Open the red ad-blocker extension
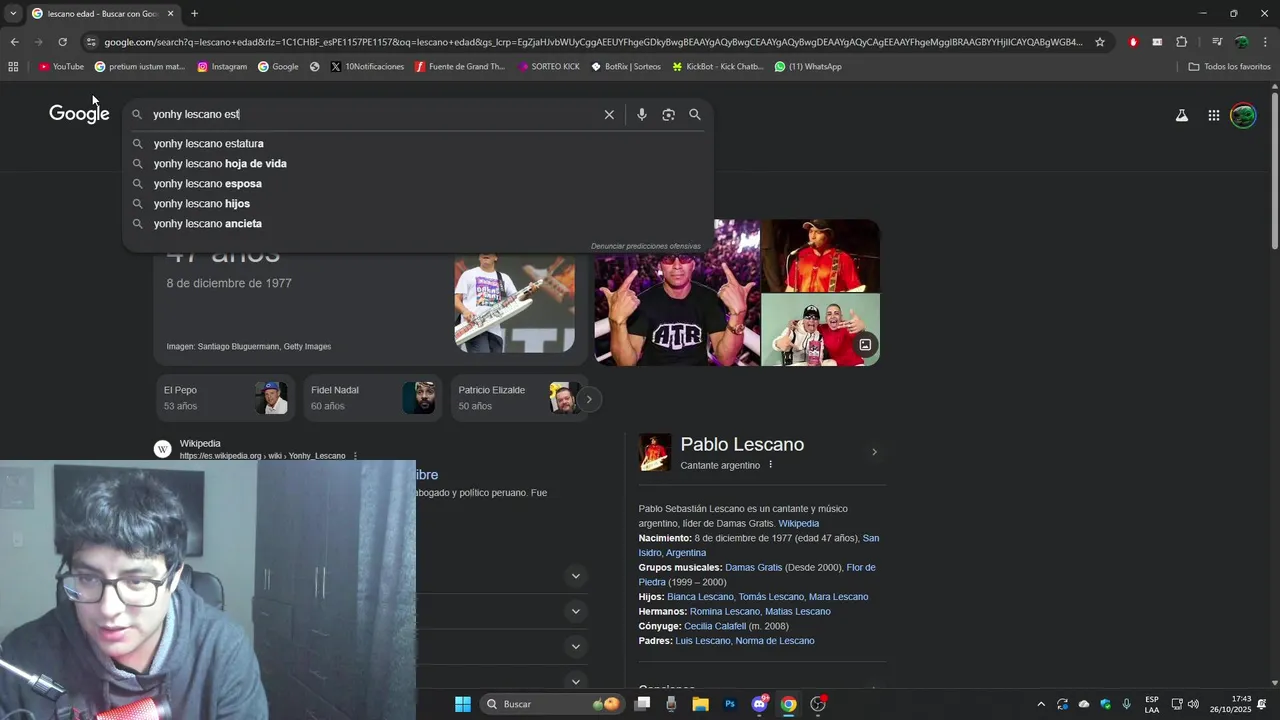 pyautogui.click(x=1133, y=42)
